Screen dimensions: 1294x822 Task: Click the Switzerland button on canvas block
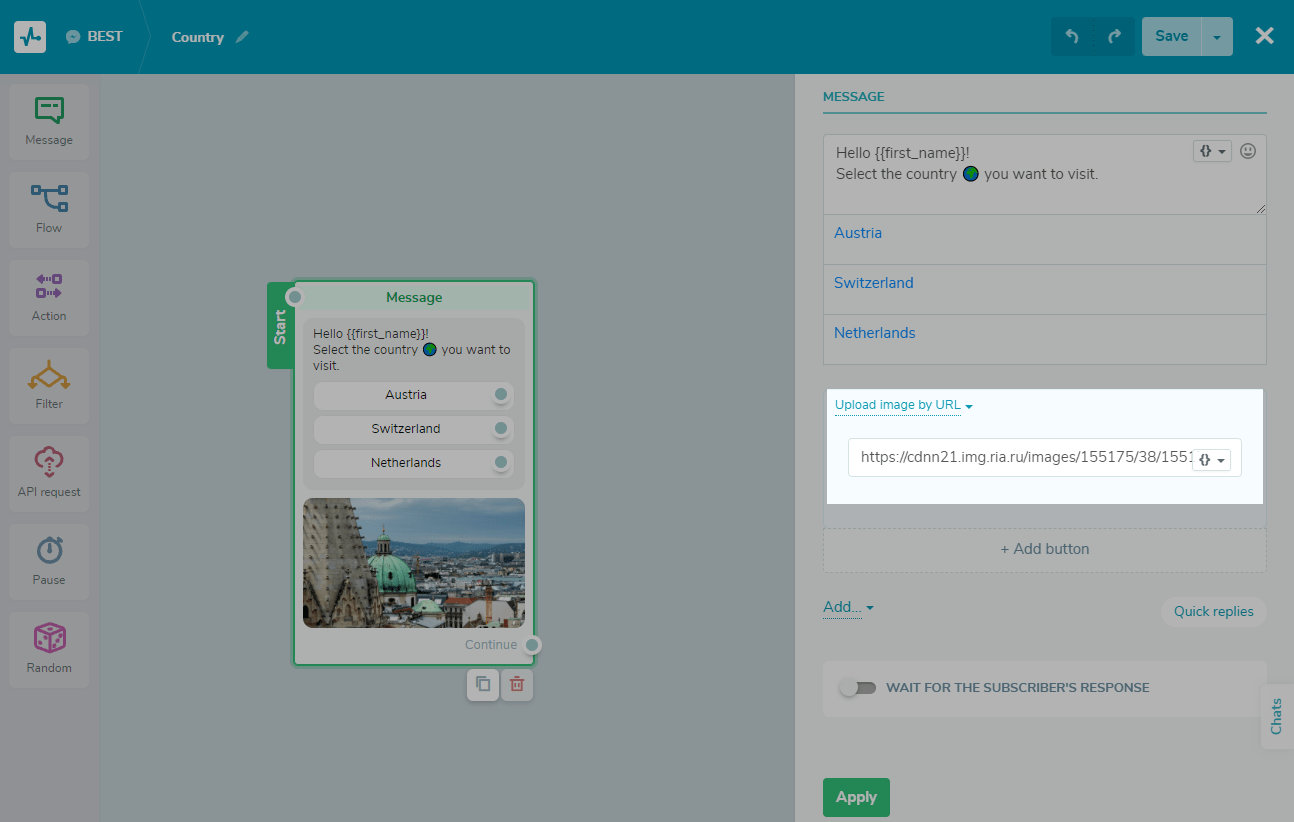pos(406,429)
